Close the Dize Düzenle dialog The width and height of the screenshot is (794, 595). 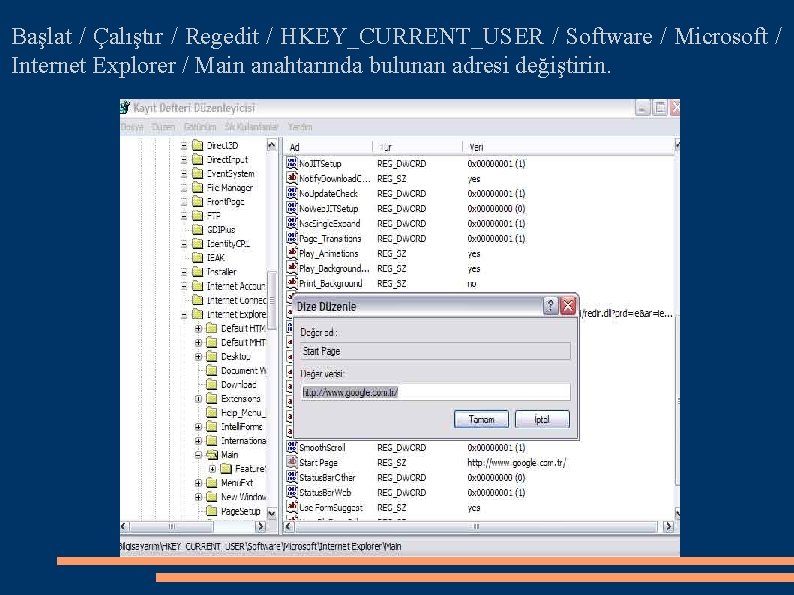pos(568,306)
